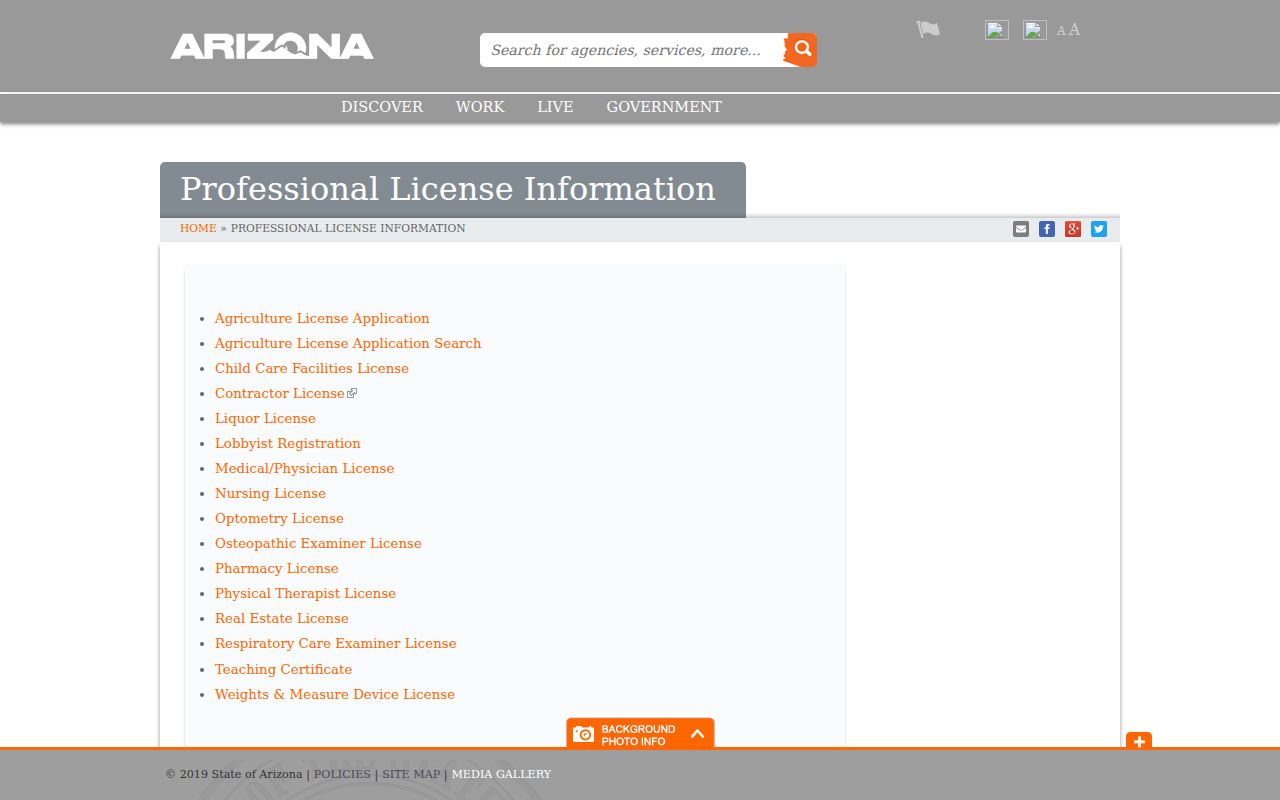
Task: Open Weights & Measure Device License link
Action: tap(335, 694)
